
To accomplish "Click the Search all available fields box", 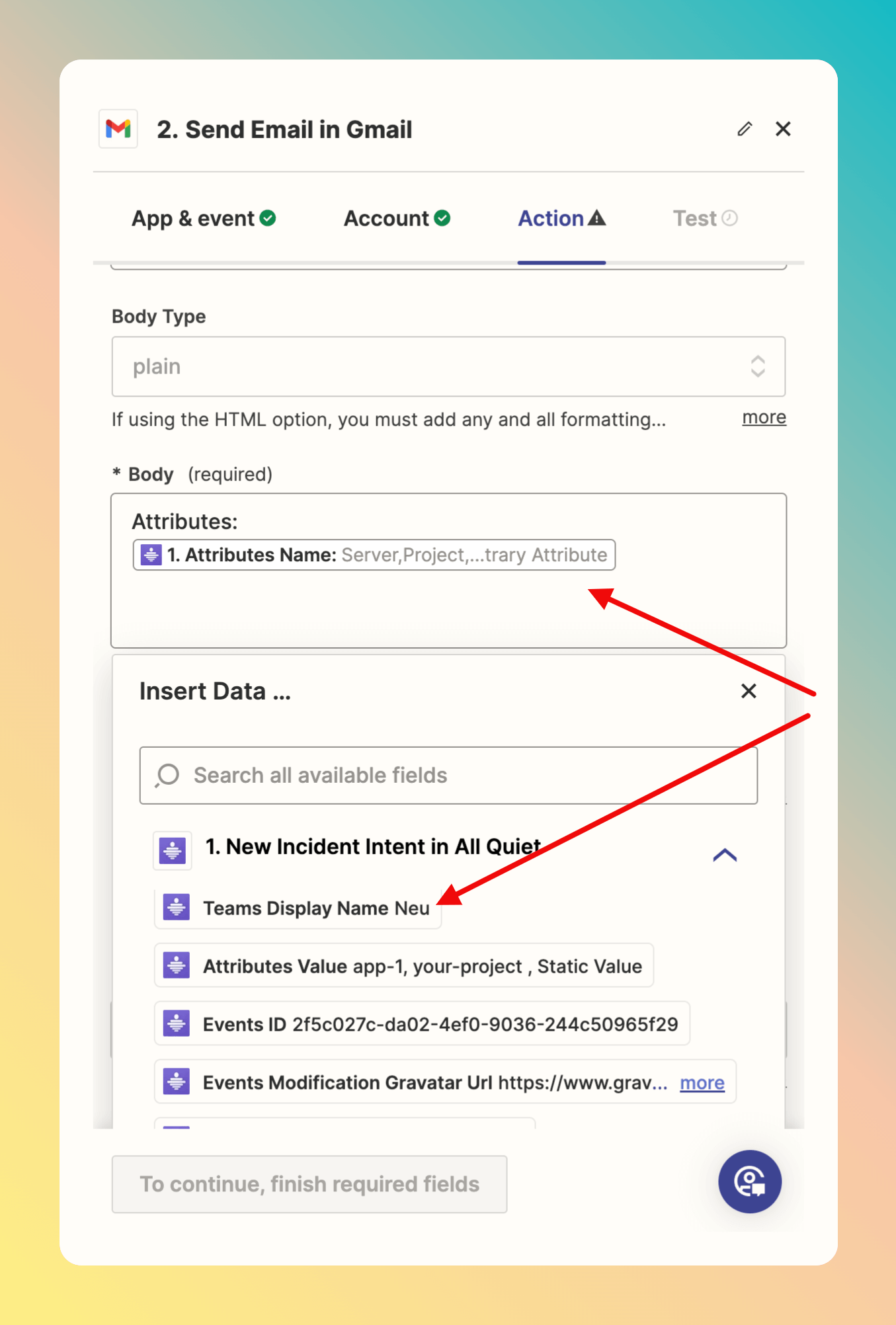I will coord(448,776).
